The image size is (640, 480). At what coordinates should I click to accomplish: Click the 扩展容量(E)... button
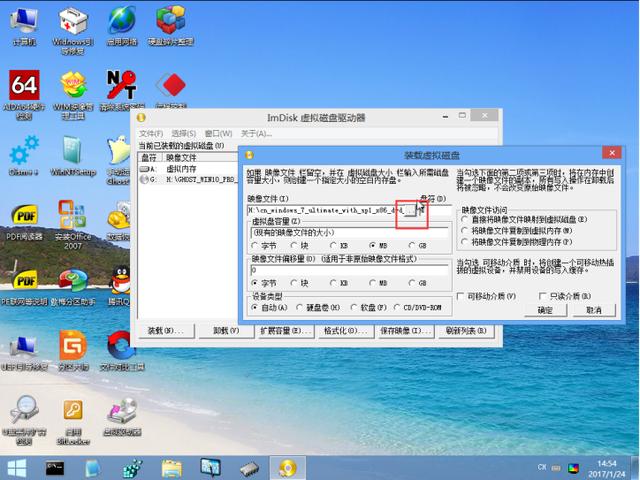pos(286,331)
